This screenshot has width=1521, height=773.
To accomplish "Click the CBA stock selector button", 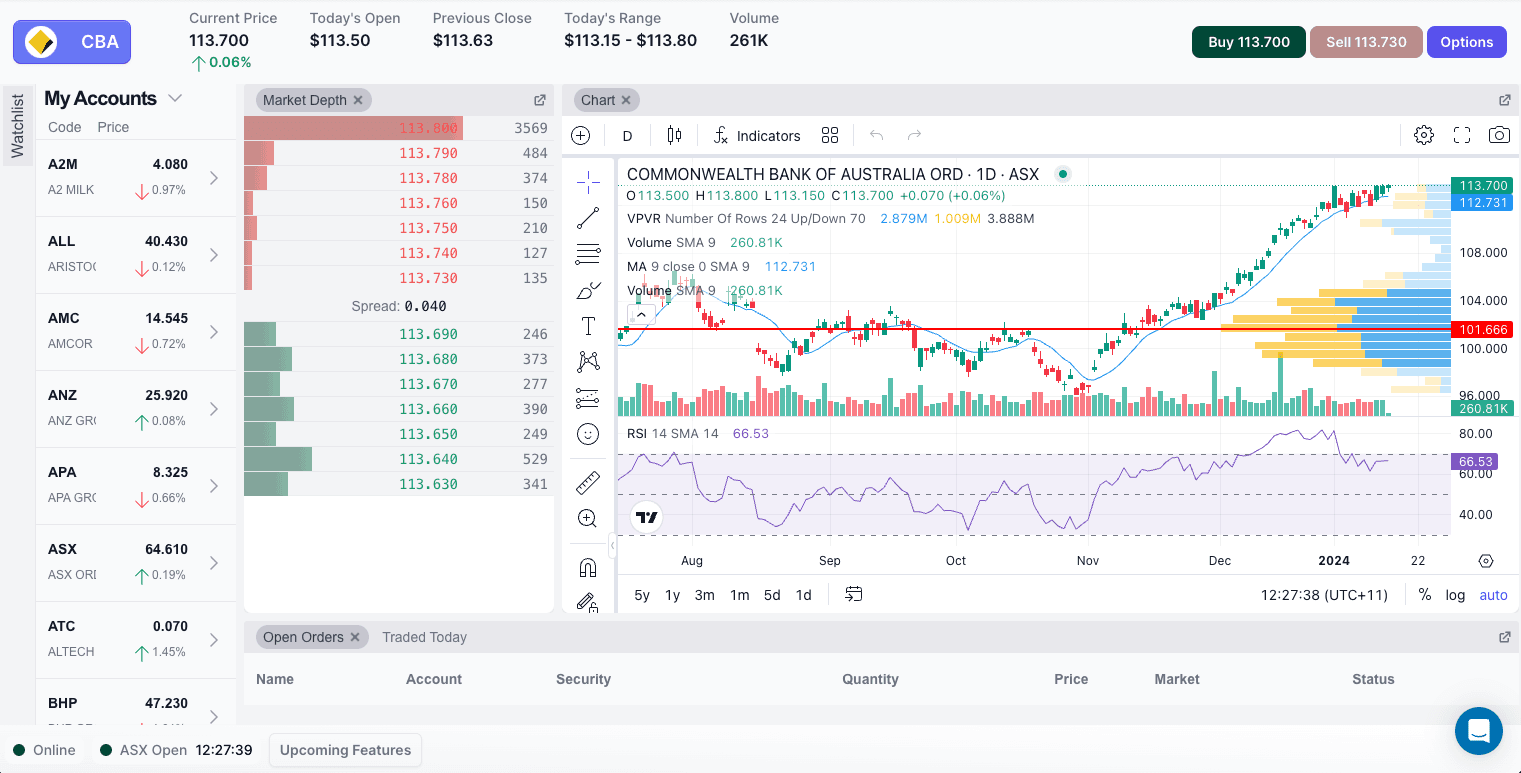I will coord(72,42).
